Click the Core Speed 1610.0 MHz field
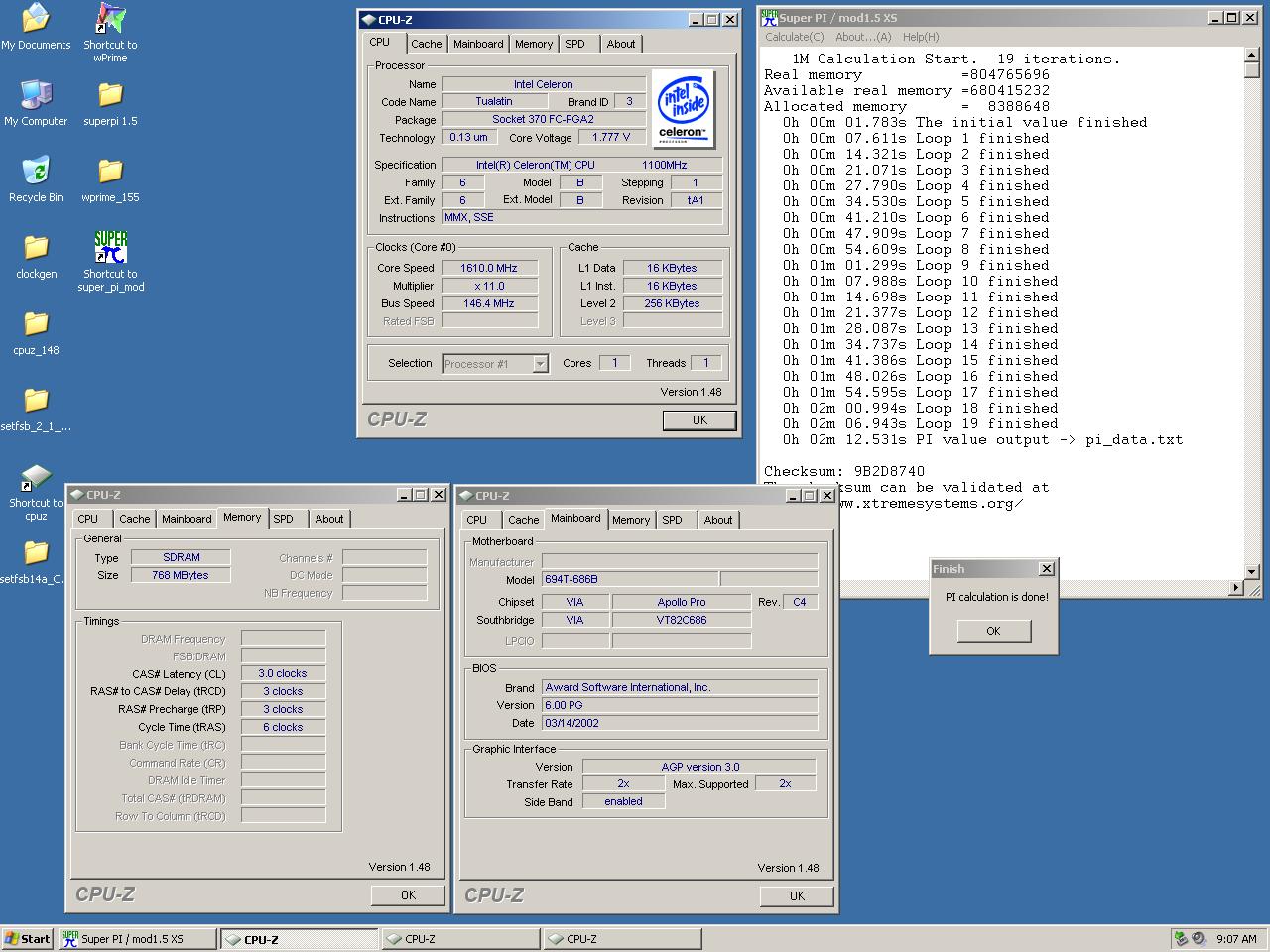 pos(489,268)
